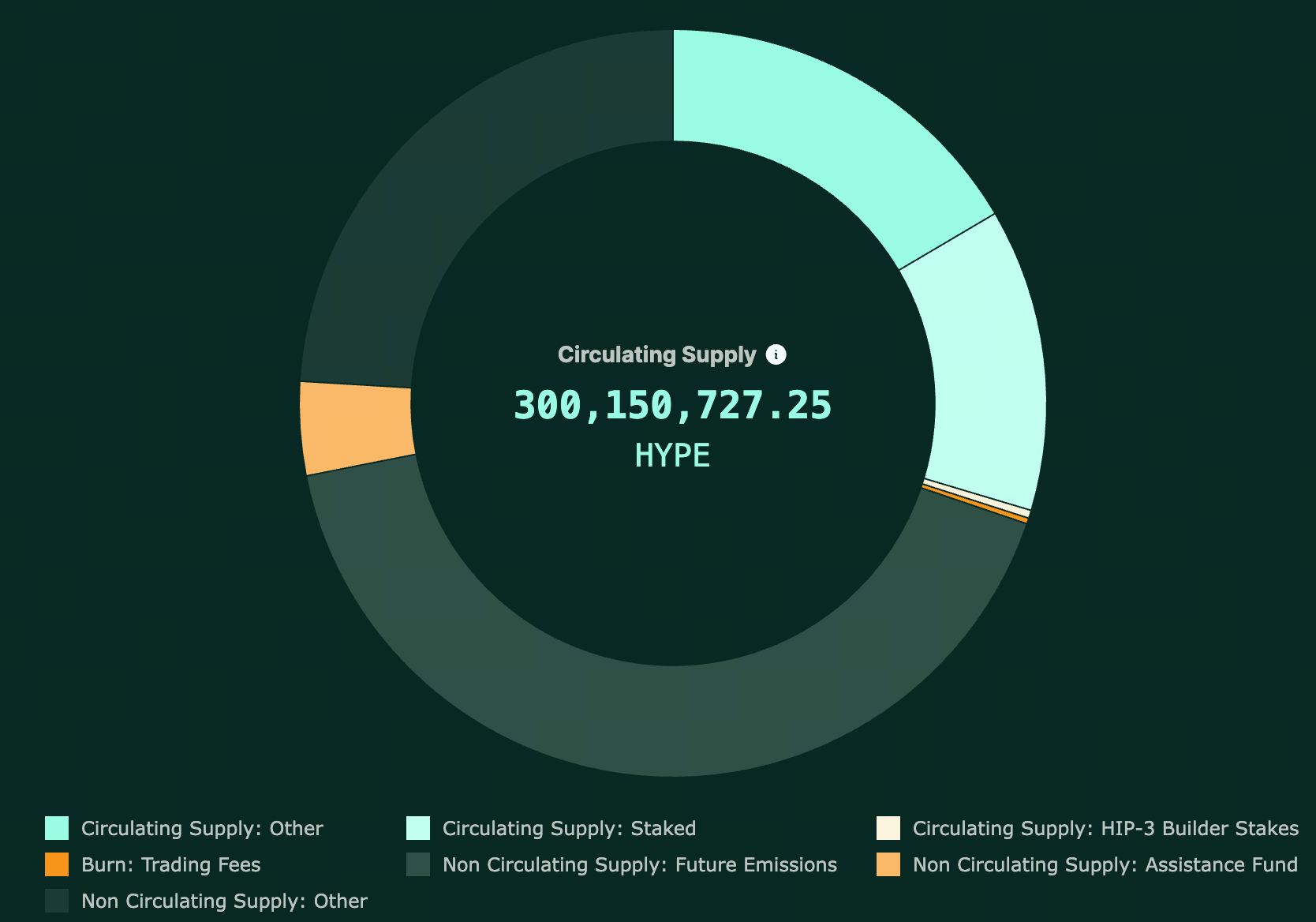Click the swatch for "Future Emissions" legend entry

click(x=417, y=864)
